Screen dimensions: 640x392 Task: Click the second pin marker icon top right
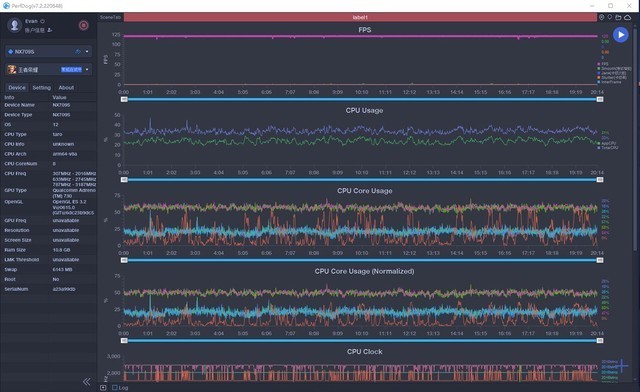(610, 17)
